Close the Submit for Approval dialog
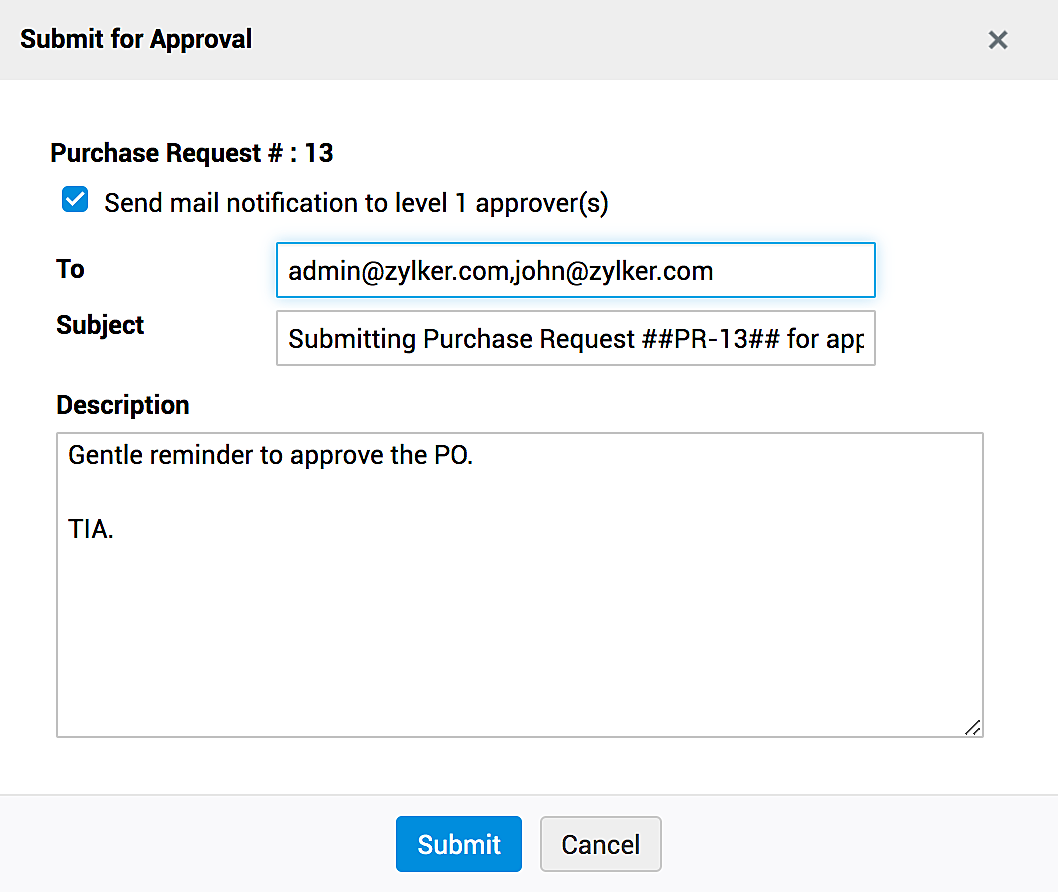The width and height of the screenshot is (1058, 892). coord(997,40)
